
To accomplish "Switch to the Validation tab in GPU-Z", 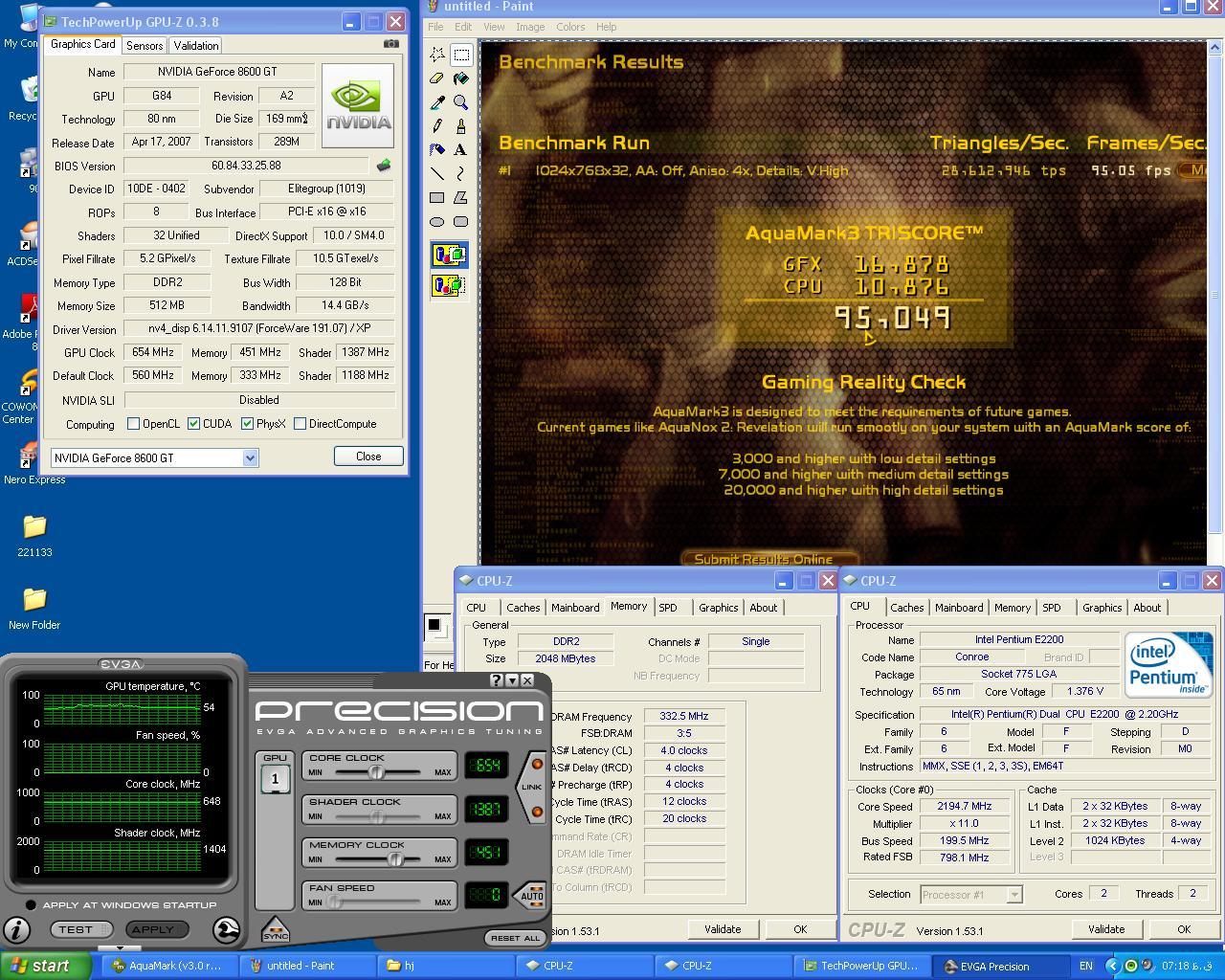I will [196, 45].
